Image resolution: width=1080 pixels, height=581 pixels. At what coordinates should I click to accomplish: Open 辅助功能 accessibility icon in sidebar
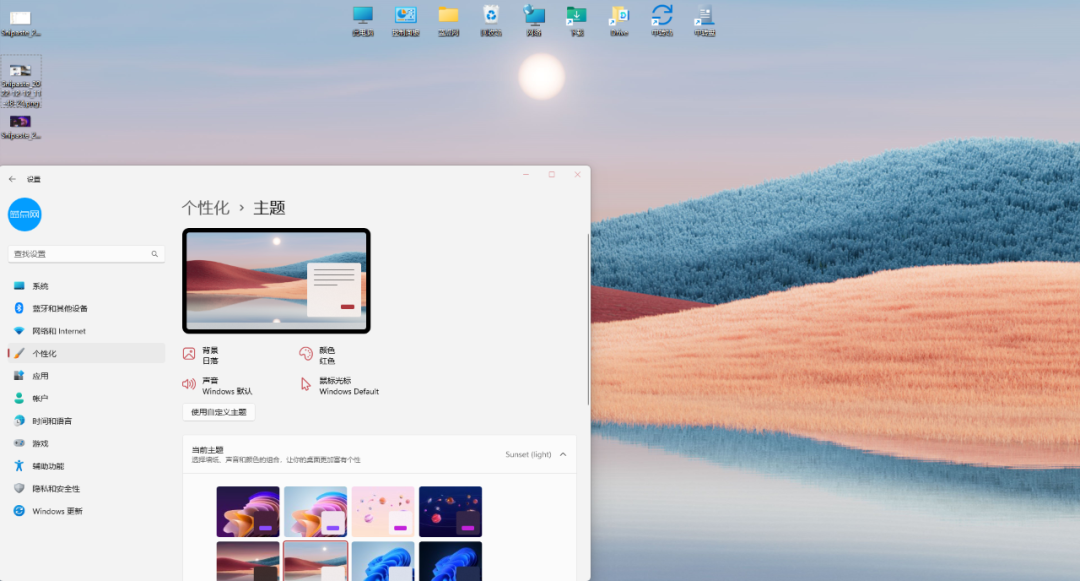[19, 466]
